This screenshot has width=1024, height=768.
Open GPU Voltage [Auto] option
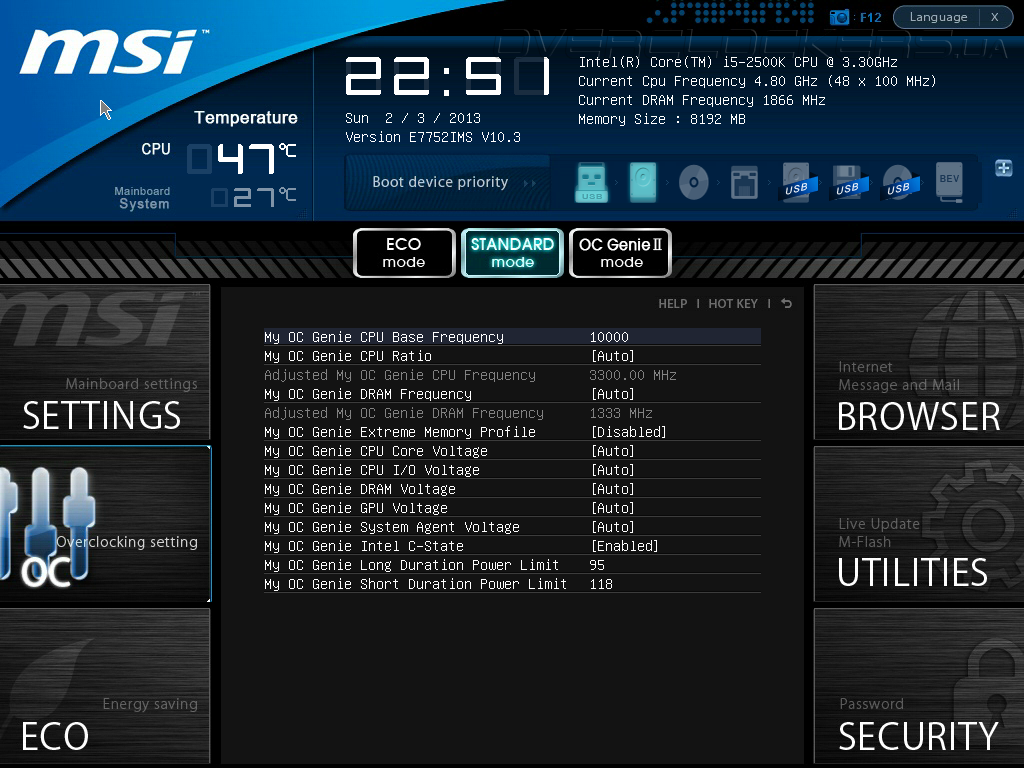(613, 507)
